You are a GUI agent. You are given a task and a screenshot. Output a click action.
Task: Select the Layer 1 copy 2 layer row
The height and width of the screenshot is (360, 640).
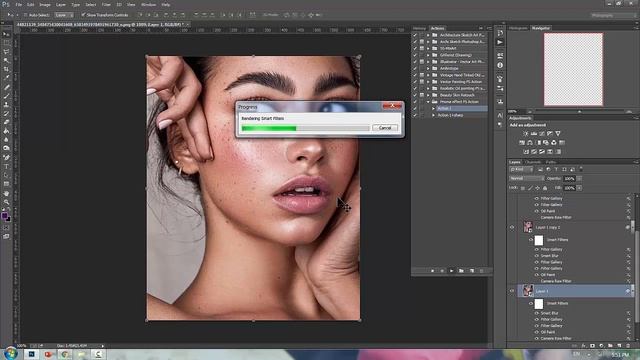pos(575,227)
